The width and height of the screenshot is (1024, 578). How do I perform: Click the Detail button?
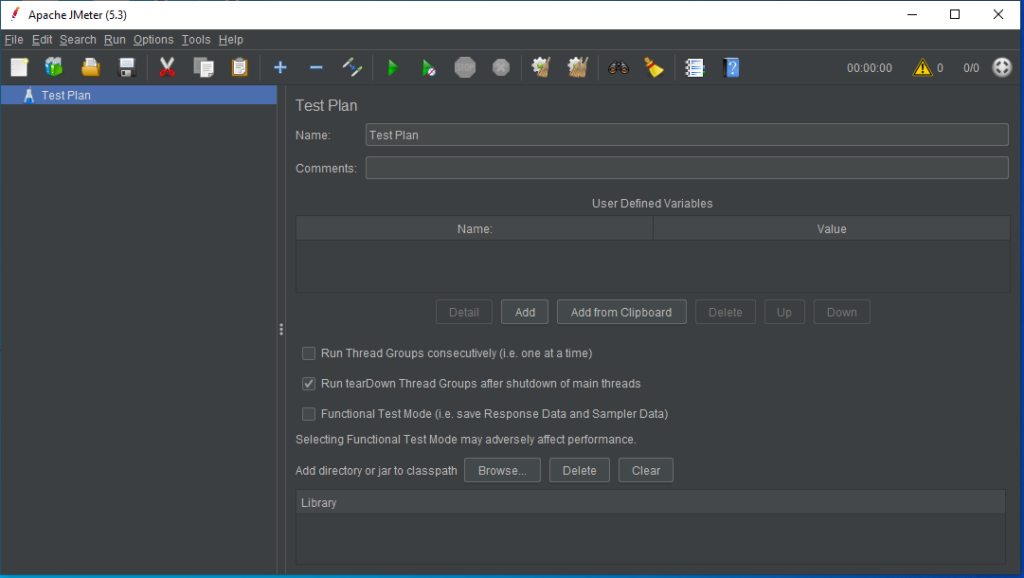[x=464, y=312]
